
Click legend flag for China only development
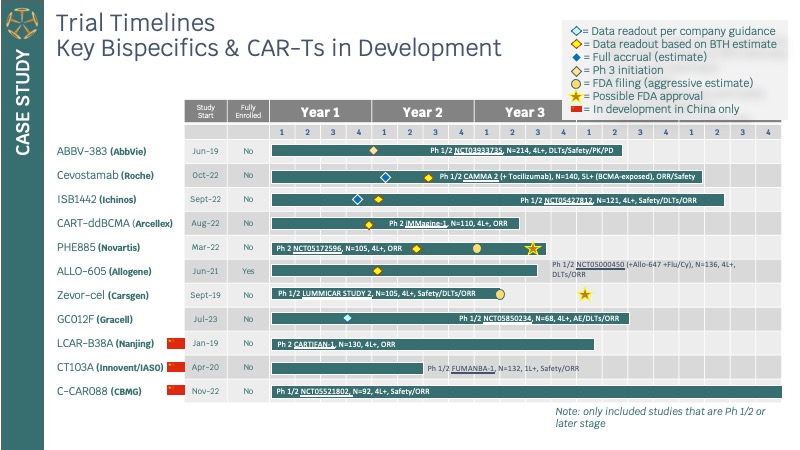577,109
